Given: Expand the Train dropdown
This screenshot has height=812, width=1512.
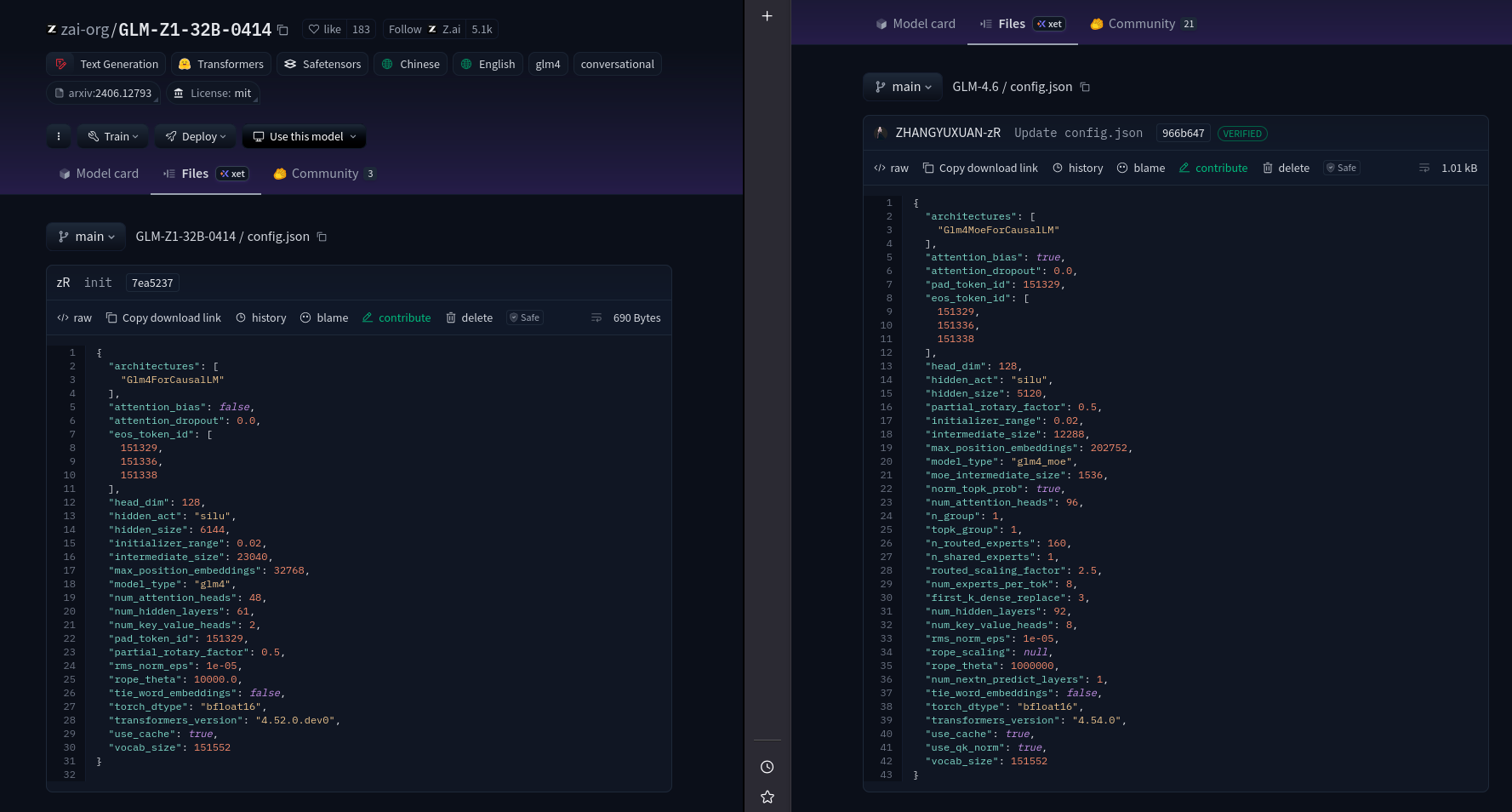Looking at the screenshot, I should click(x=113, y=136).
